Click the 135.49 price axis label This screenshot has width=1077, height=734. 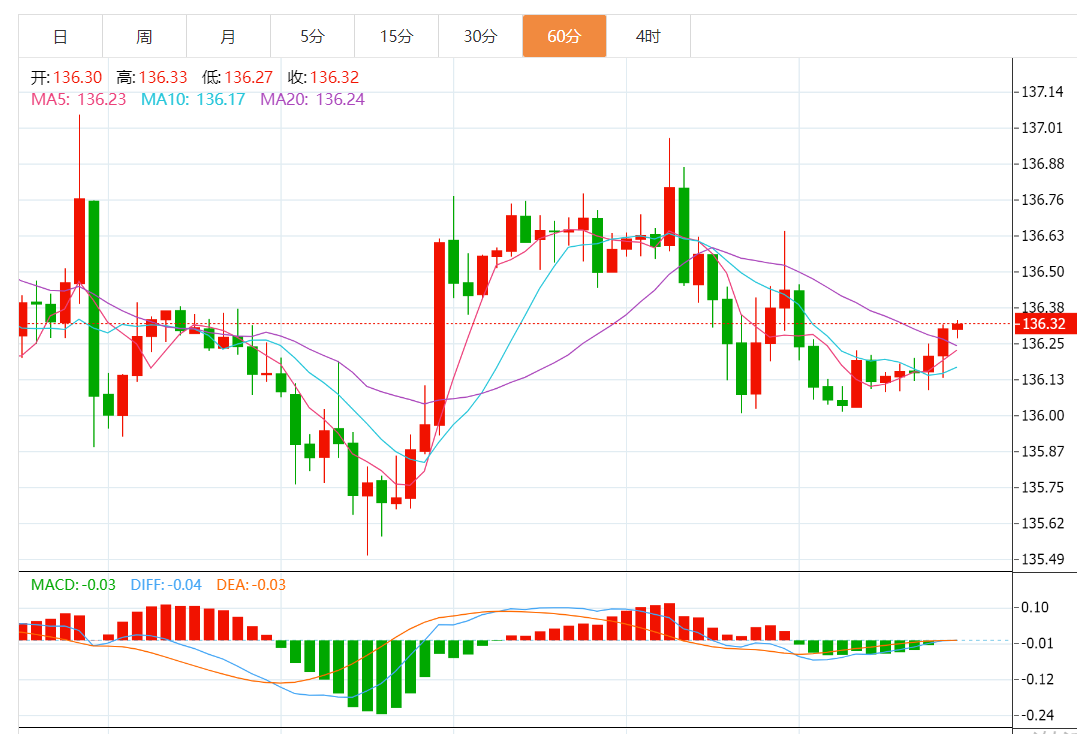click(1042, 559)
